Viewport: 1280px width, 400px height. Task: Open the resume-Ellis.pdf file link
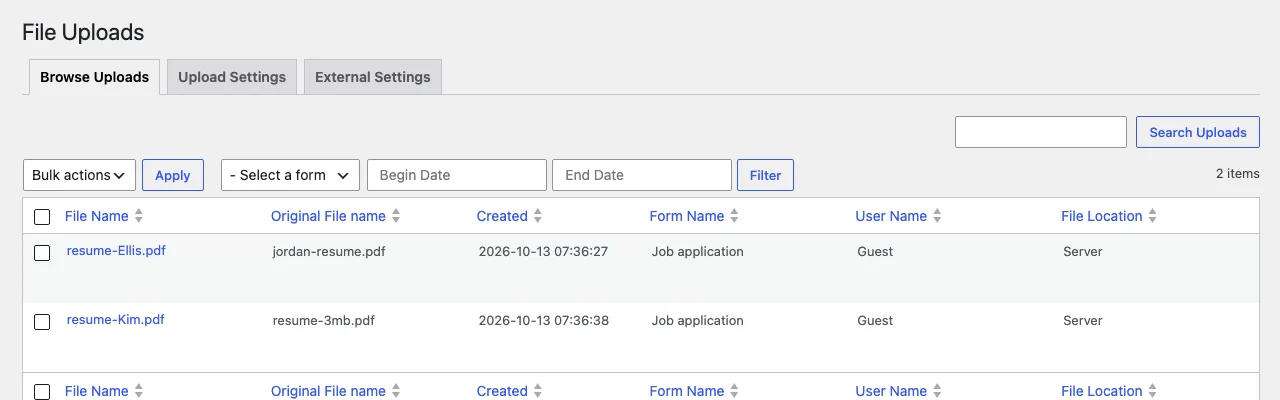click(x=116, y=251)
